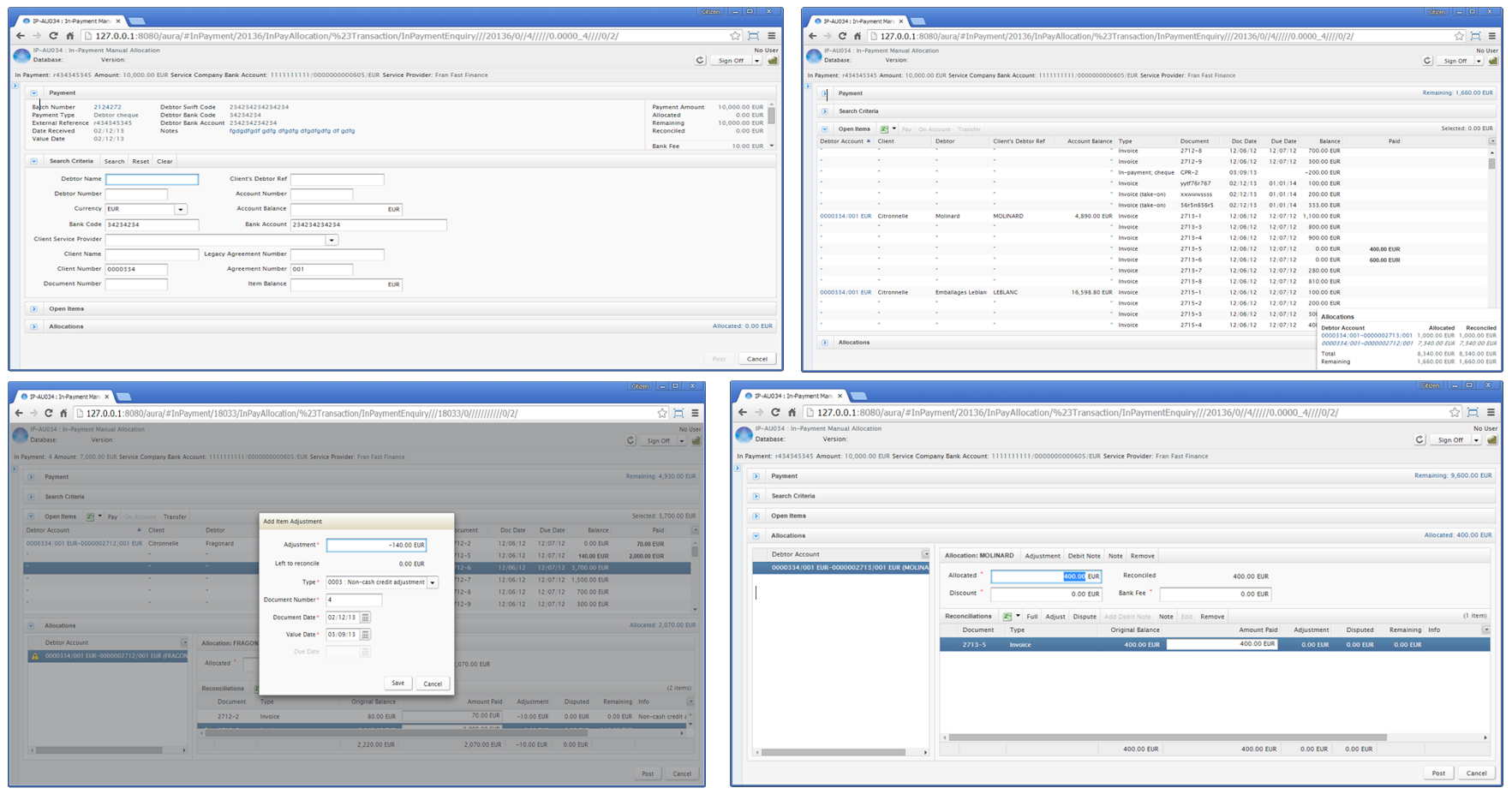Open the column menu icon at the end of the Reconciliations grid header
Viewport: 1512px width, 794px height.
coord(1485,630)
